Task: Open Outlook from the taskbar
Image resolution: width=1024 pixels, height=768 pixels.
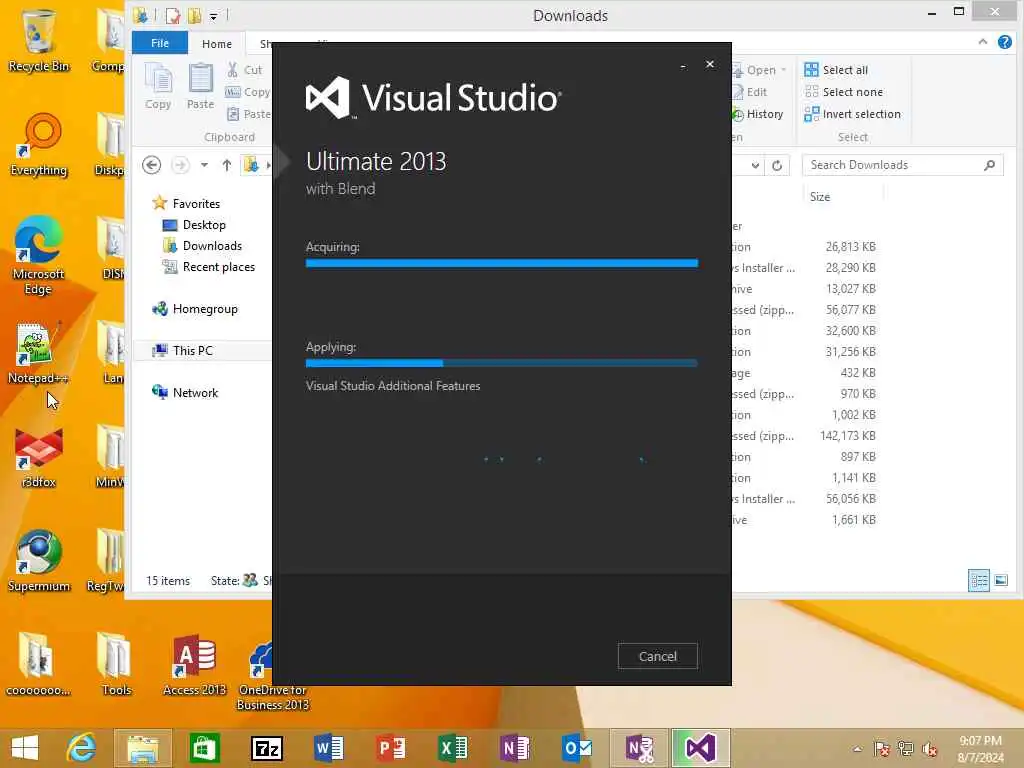Action: (577, 748)
